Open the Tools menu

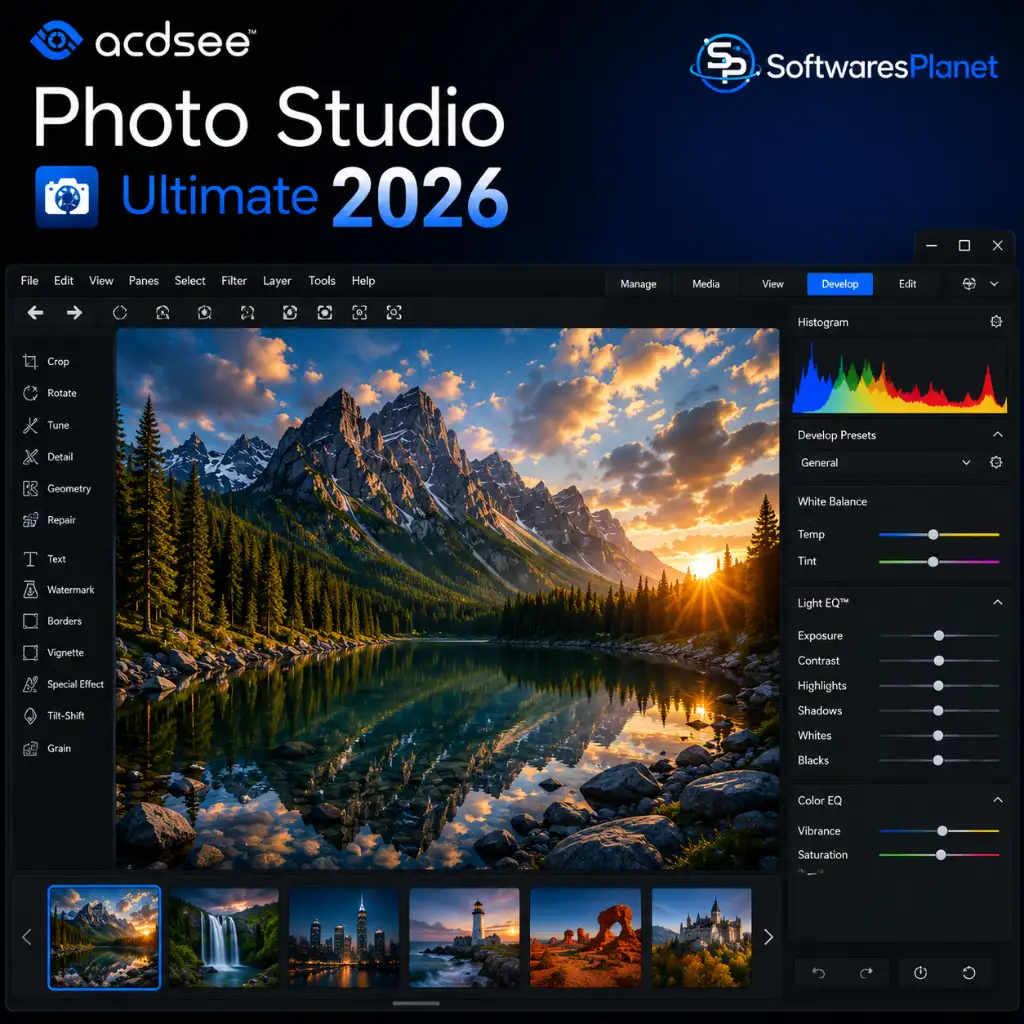coord(322,281)
